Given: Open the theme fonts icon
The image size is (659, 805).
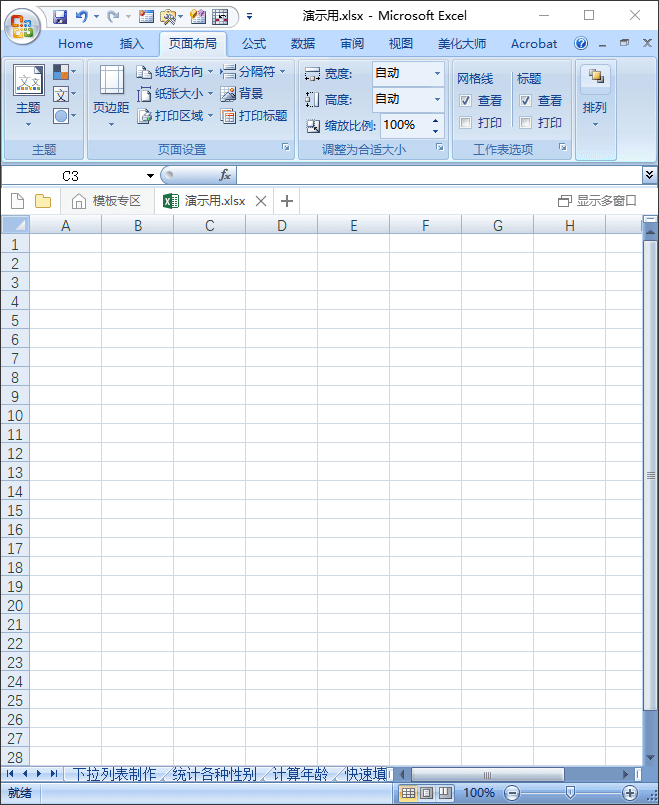Looking at the screenshot, I should click(65, 94).
